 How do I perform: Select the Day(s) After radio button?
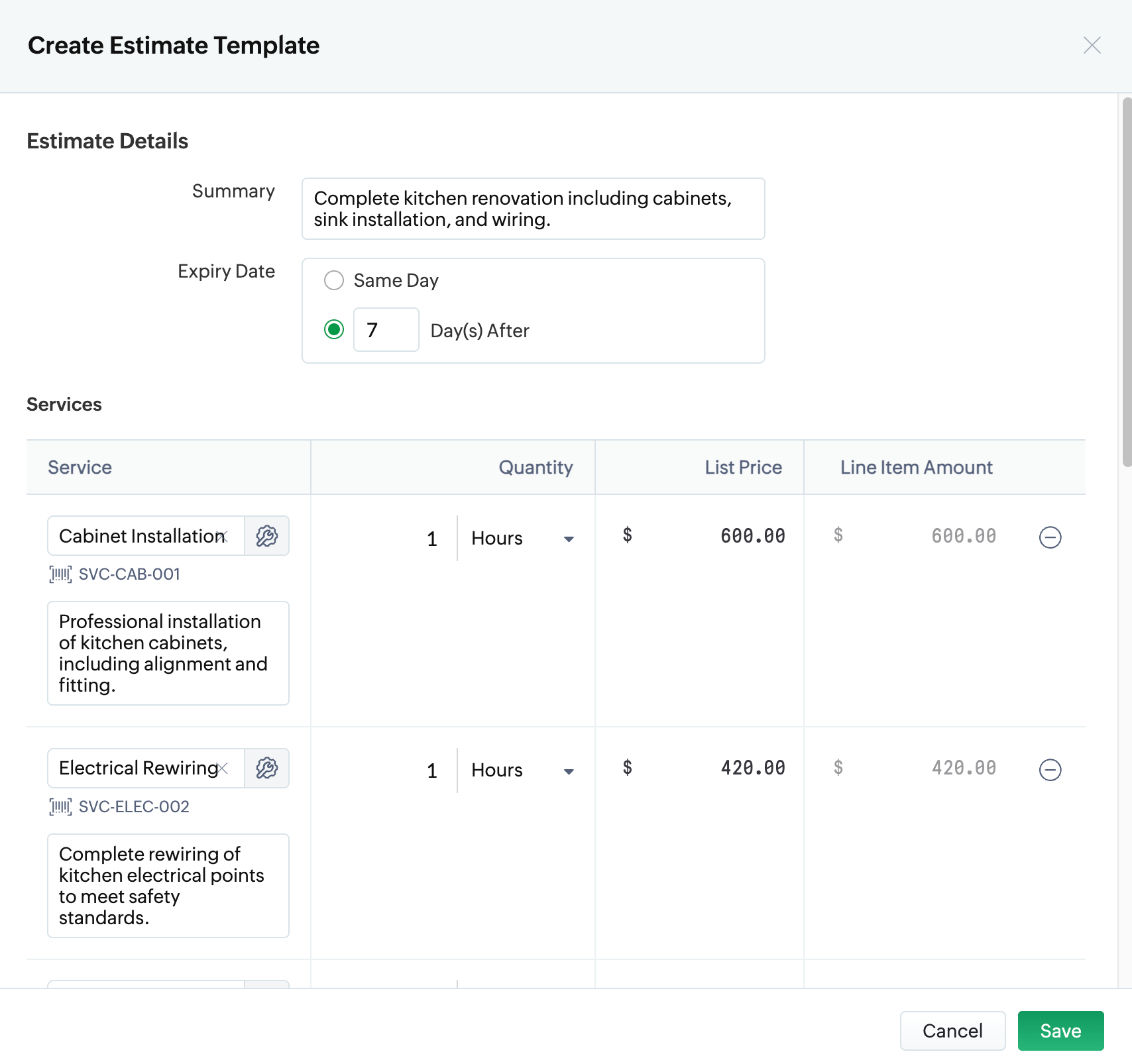[x=334, y=329]
